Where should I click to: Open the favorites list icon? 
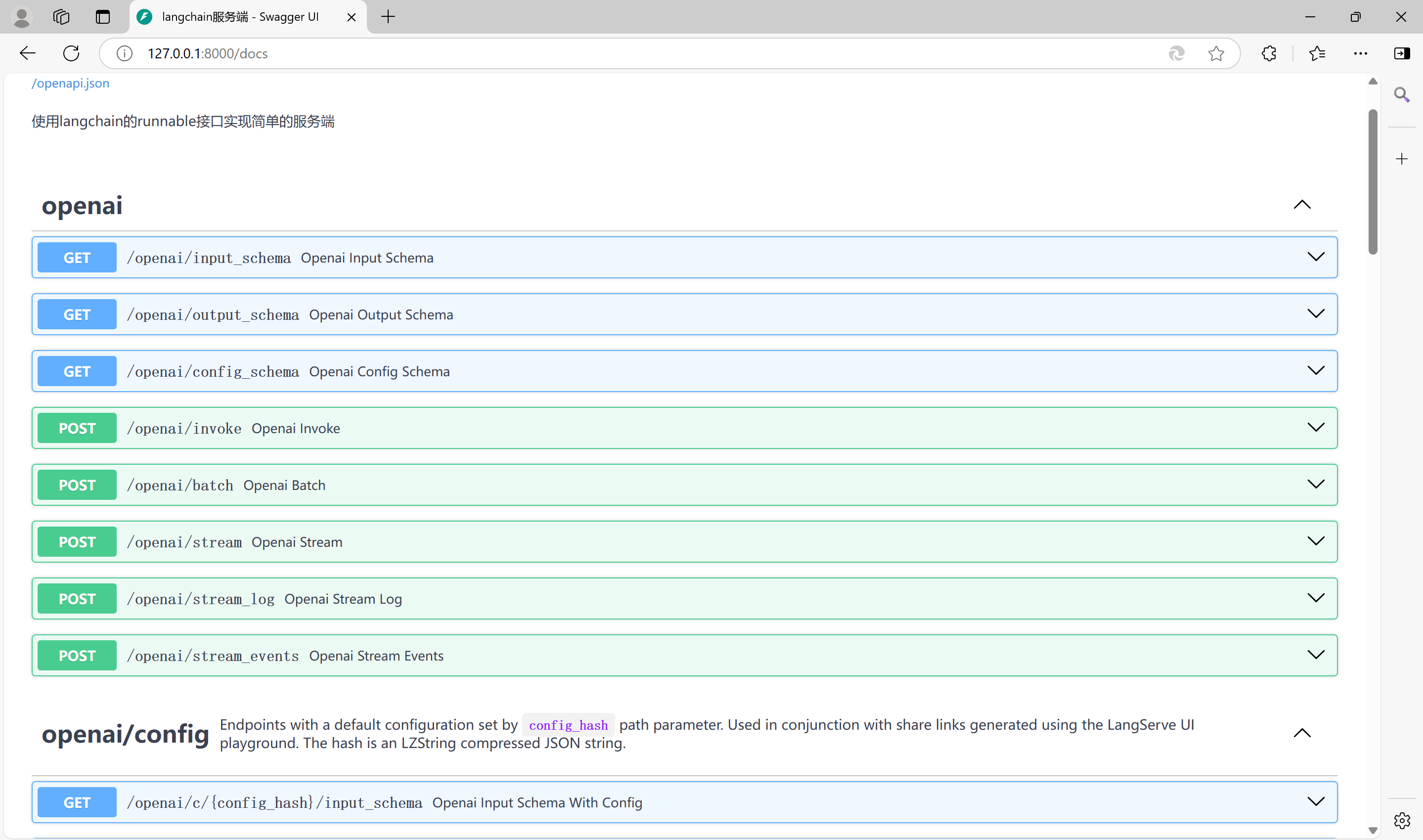1317,53
